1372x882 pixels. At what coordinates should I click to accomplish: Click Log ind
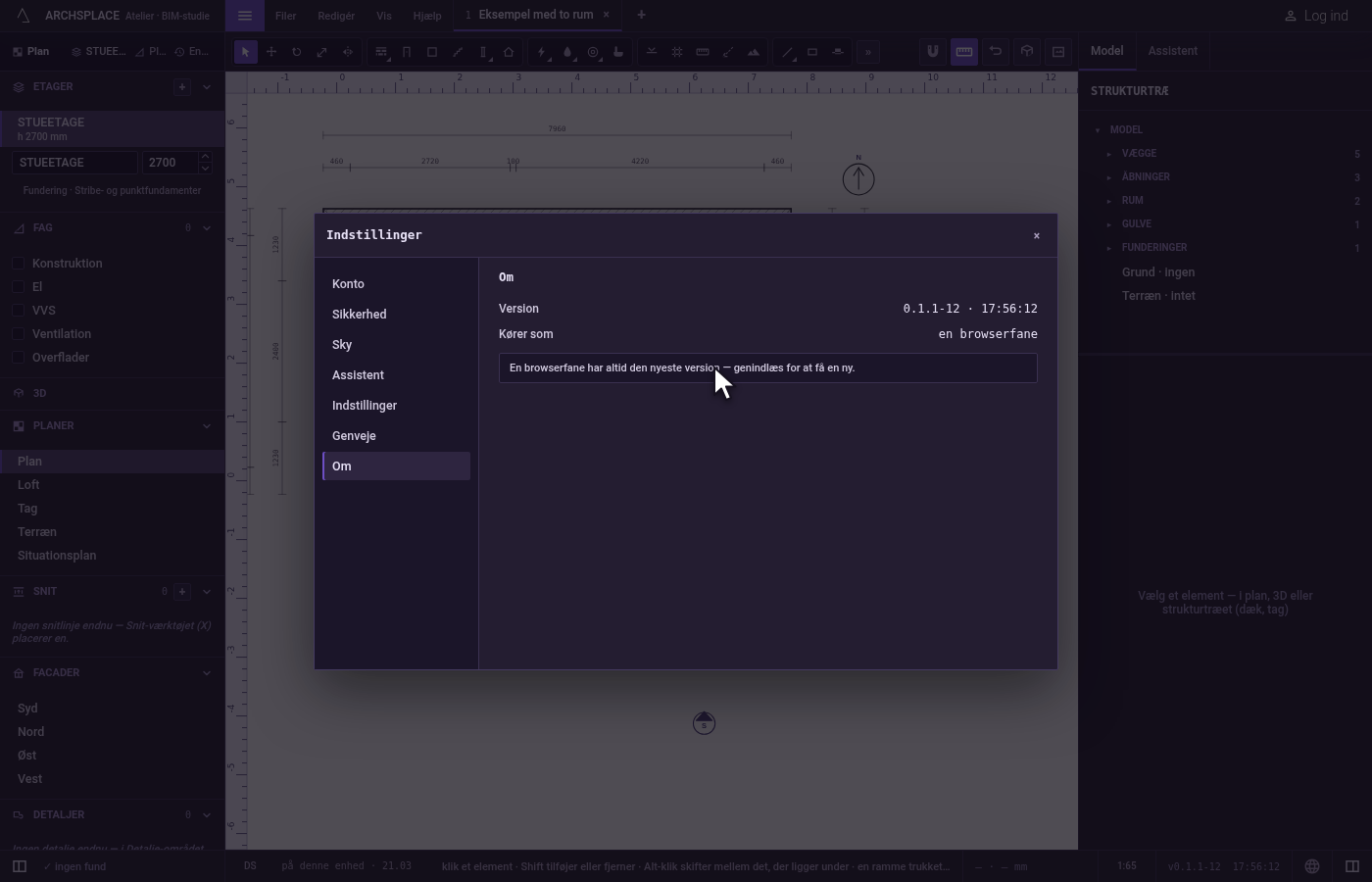click(1316, 16)
